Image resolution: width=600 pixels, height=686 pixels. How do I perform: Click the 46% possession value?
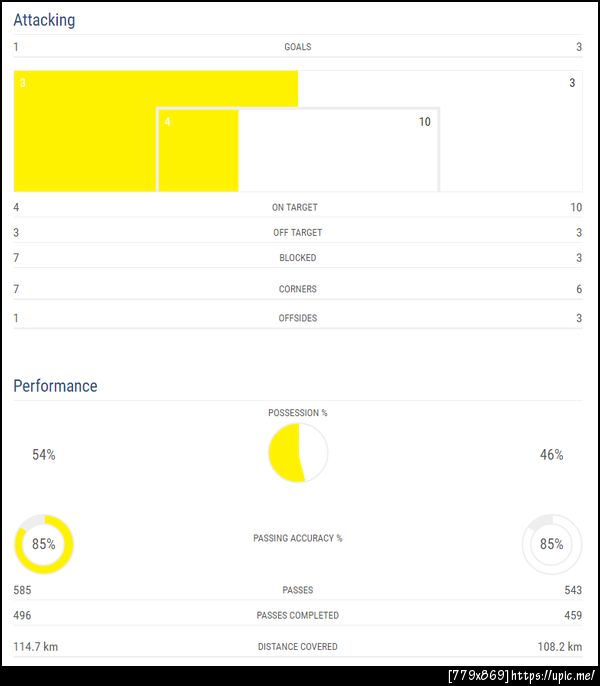click(551, 455)
